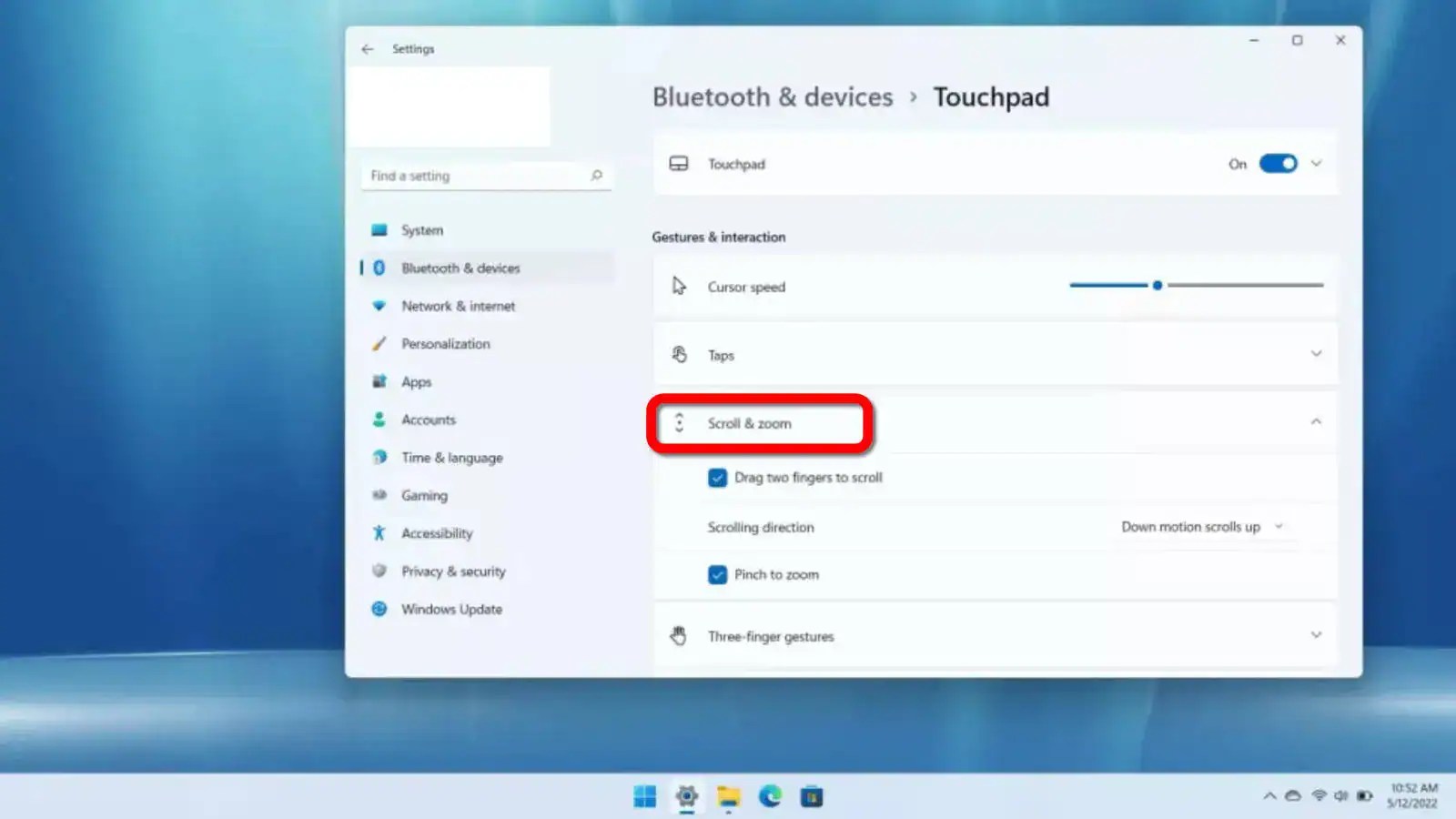Navigate back using the back arrow

368,48
